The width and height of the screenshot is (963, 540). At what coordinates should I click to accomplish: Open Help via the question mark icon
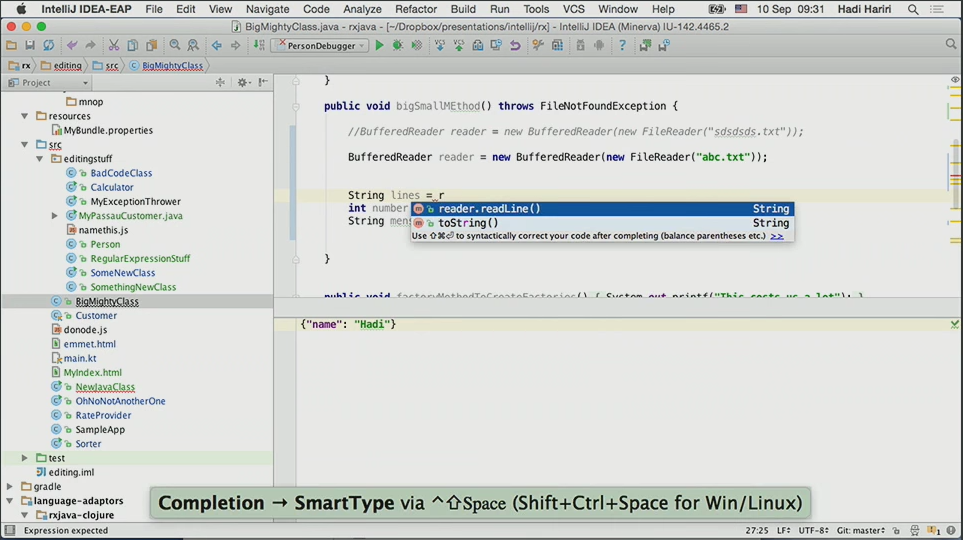click(x=621, y=45)
